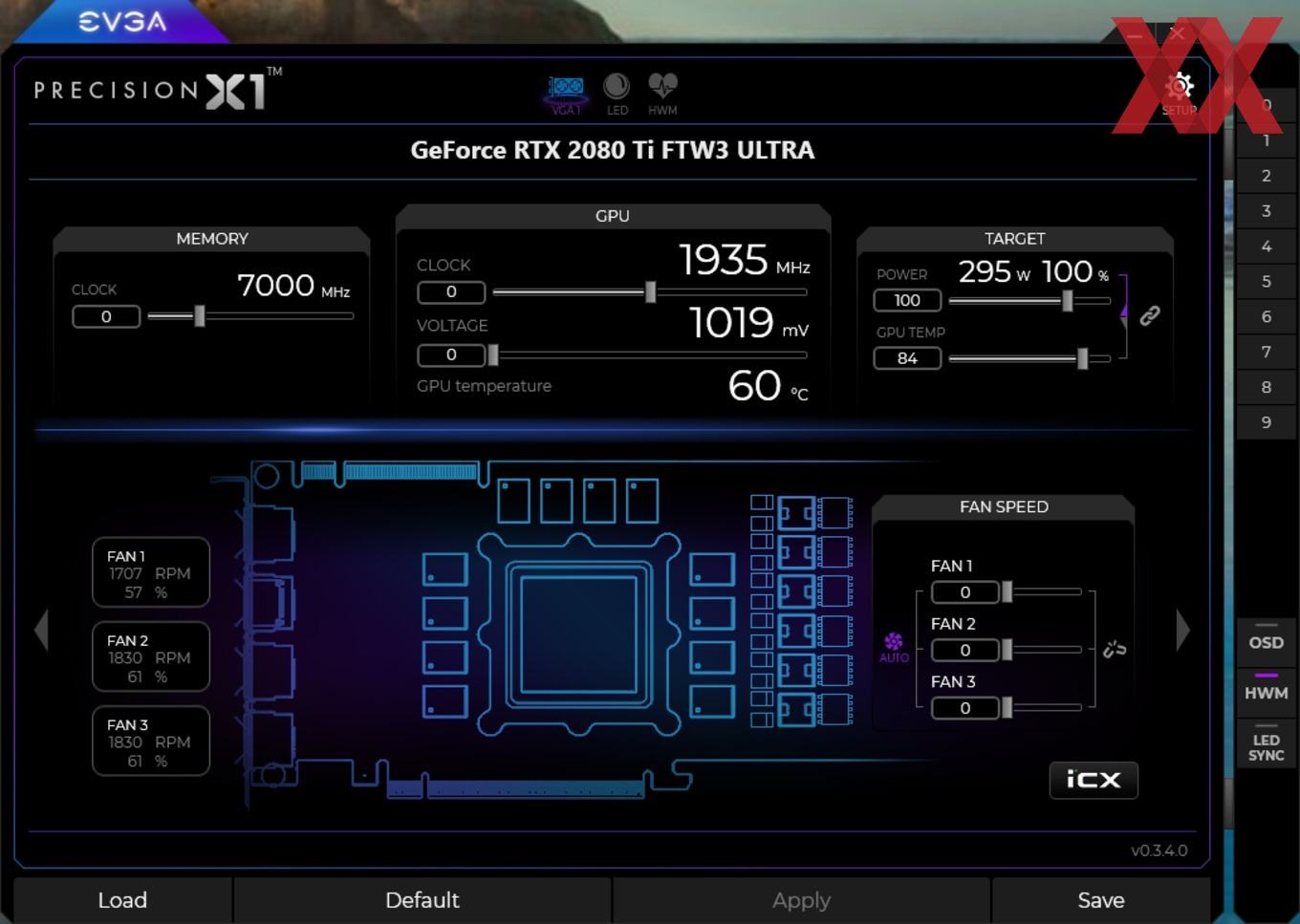
Task: Select profile slot 3
Action: coord(1267,211)
